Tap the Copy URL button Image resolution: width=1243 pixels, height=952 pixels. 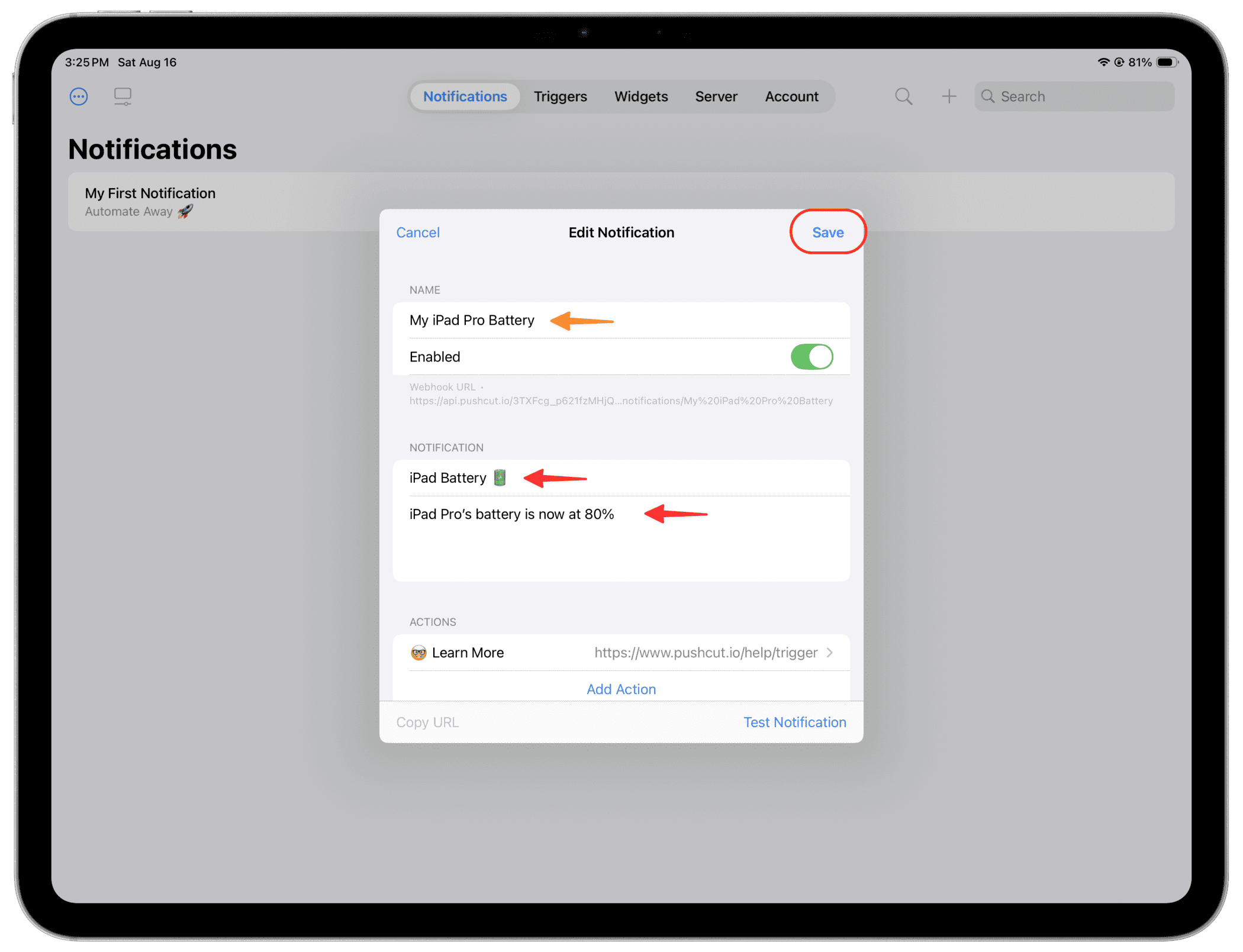427,722
